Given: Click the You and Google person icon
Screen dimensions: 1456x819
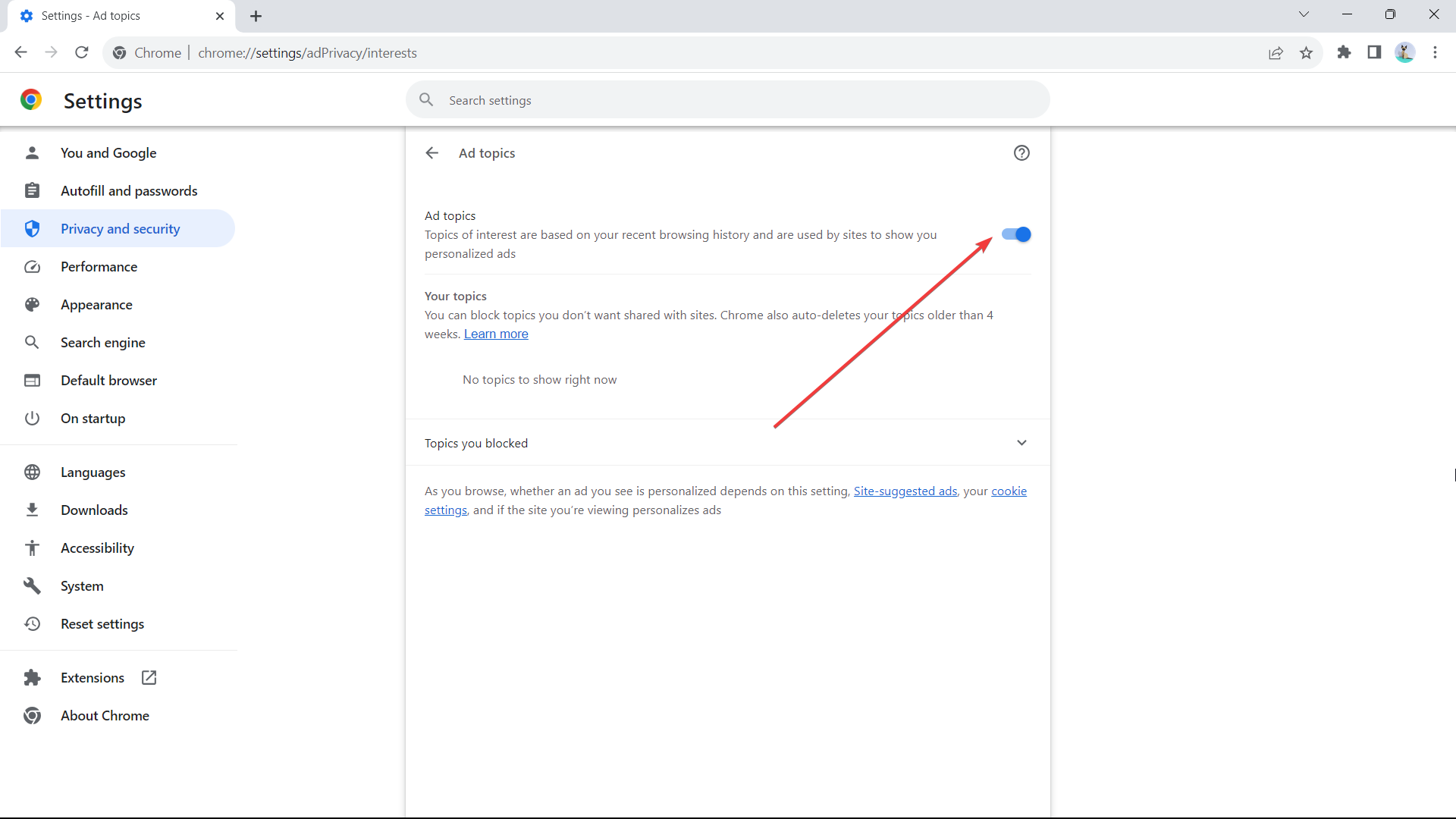Looking at the screenshot, I should tap(32, 152).
